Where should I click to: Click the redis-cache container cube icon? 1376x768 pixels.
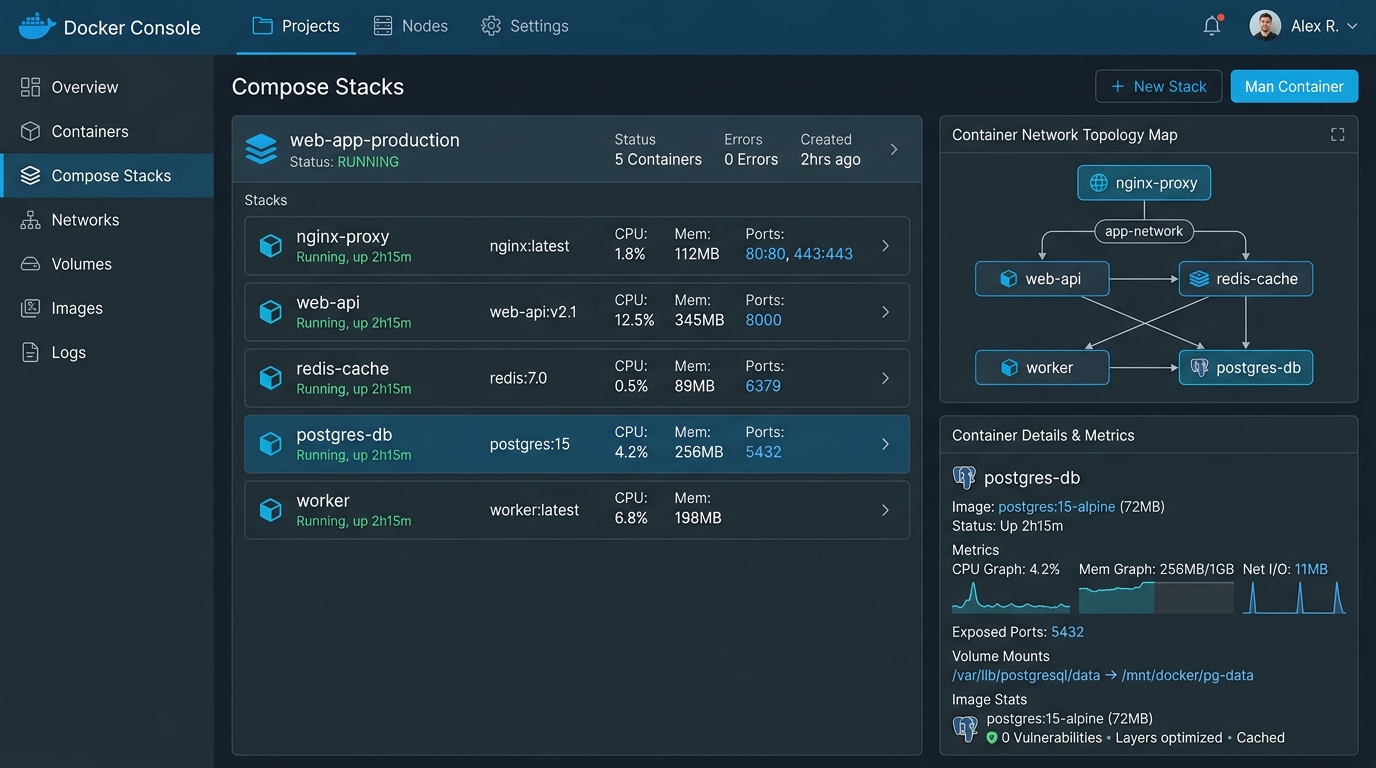270,378
